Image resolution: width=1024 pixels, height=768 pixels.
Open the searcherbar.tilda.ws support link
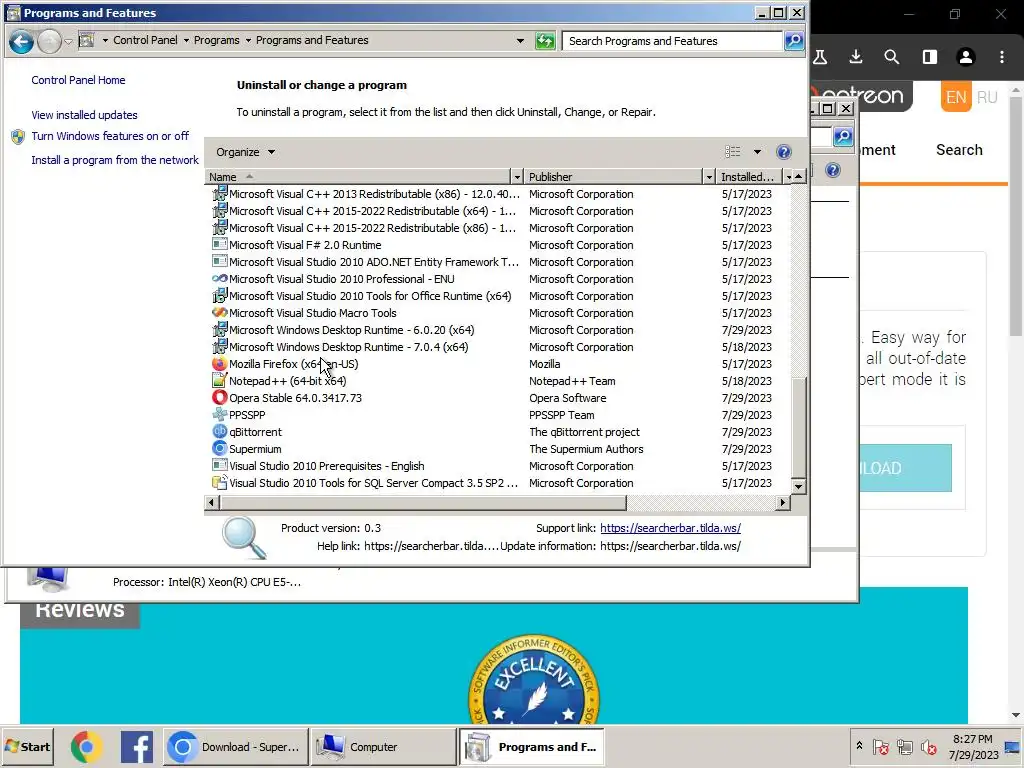coord(670,528)
